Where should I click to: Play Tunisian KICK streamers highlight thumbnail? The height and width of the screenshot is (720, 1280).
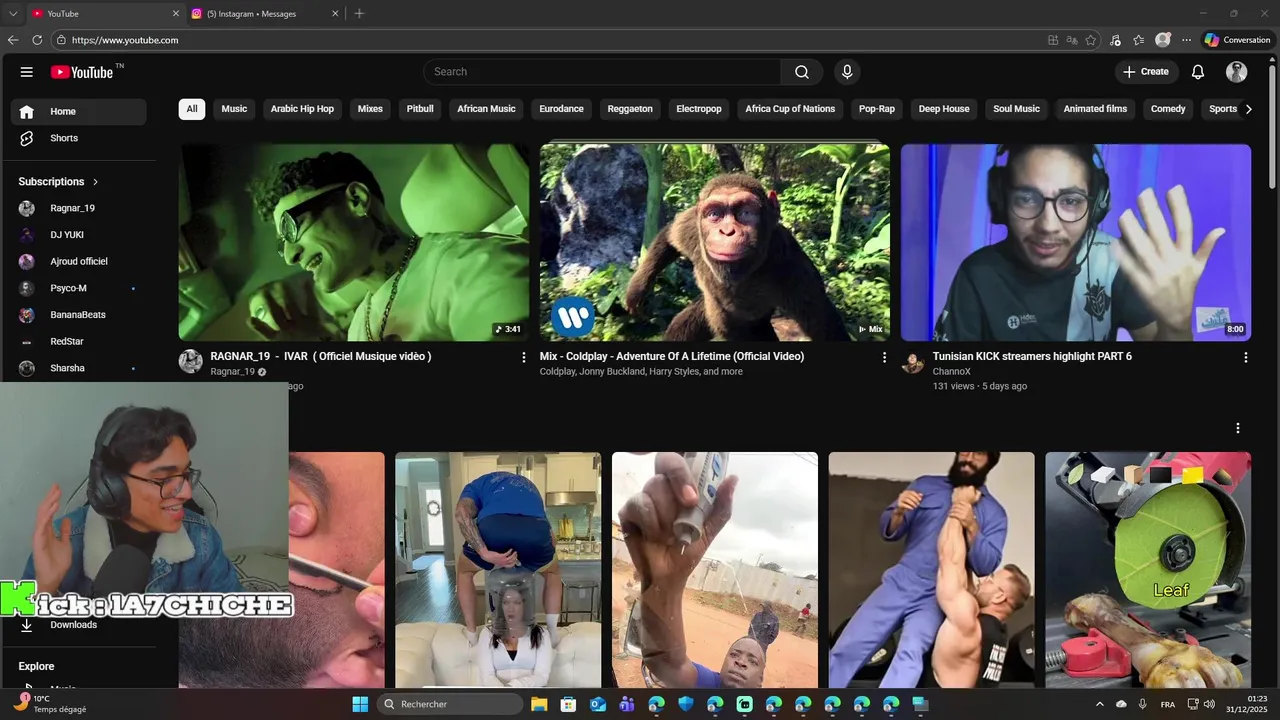[1076, 242]
